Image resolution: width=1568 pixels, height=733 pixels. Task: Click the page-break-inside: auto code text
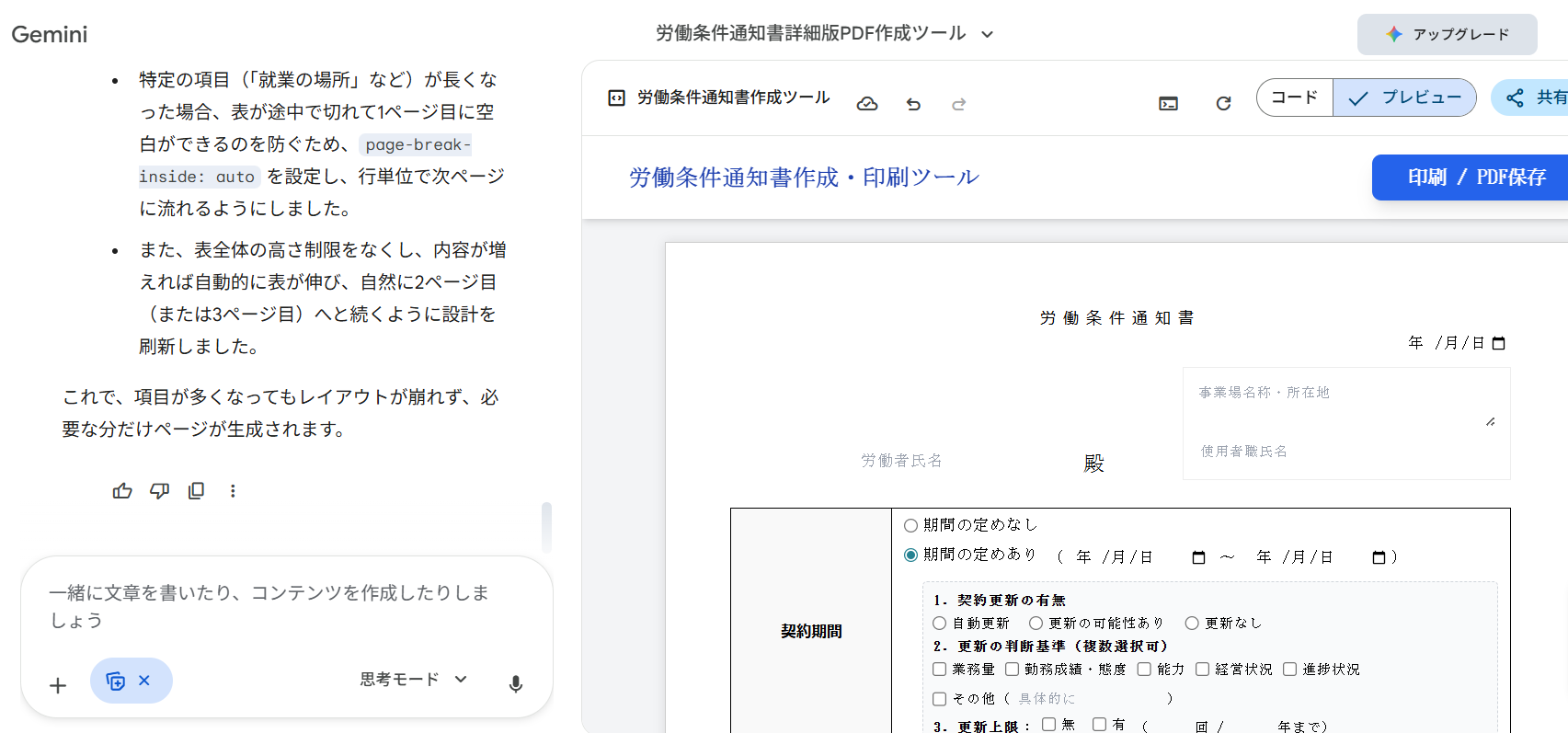click(304, 160)
